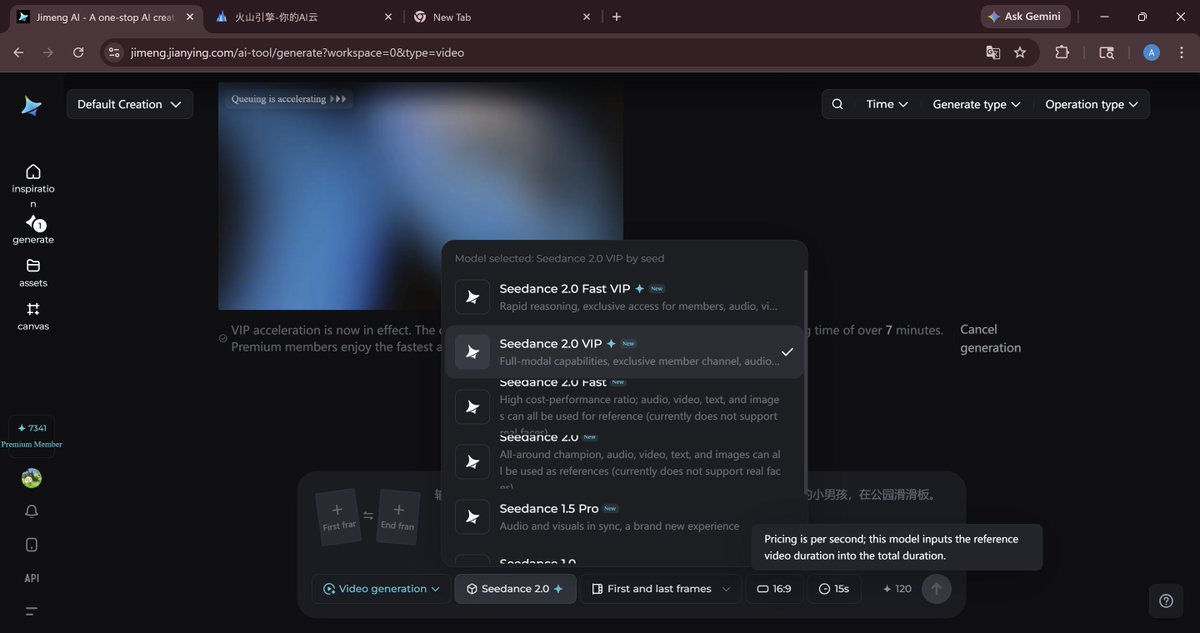Swap first and end frames icon

point(368,516)
